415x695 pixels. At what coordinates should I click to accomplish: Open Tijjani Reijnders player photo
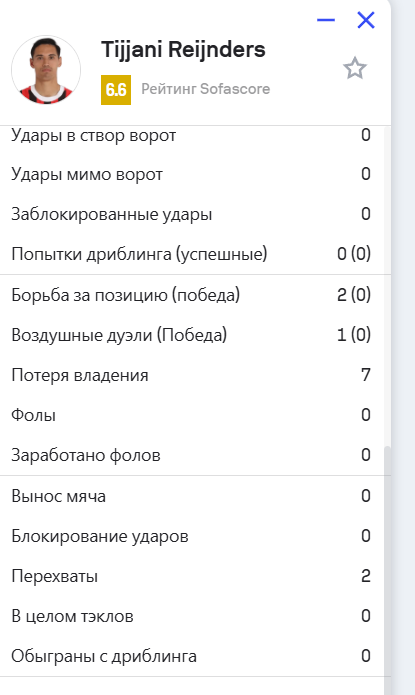(46, 70)
